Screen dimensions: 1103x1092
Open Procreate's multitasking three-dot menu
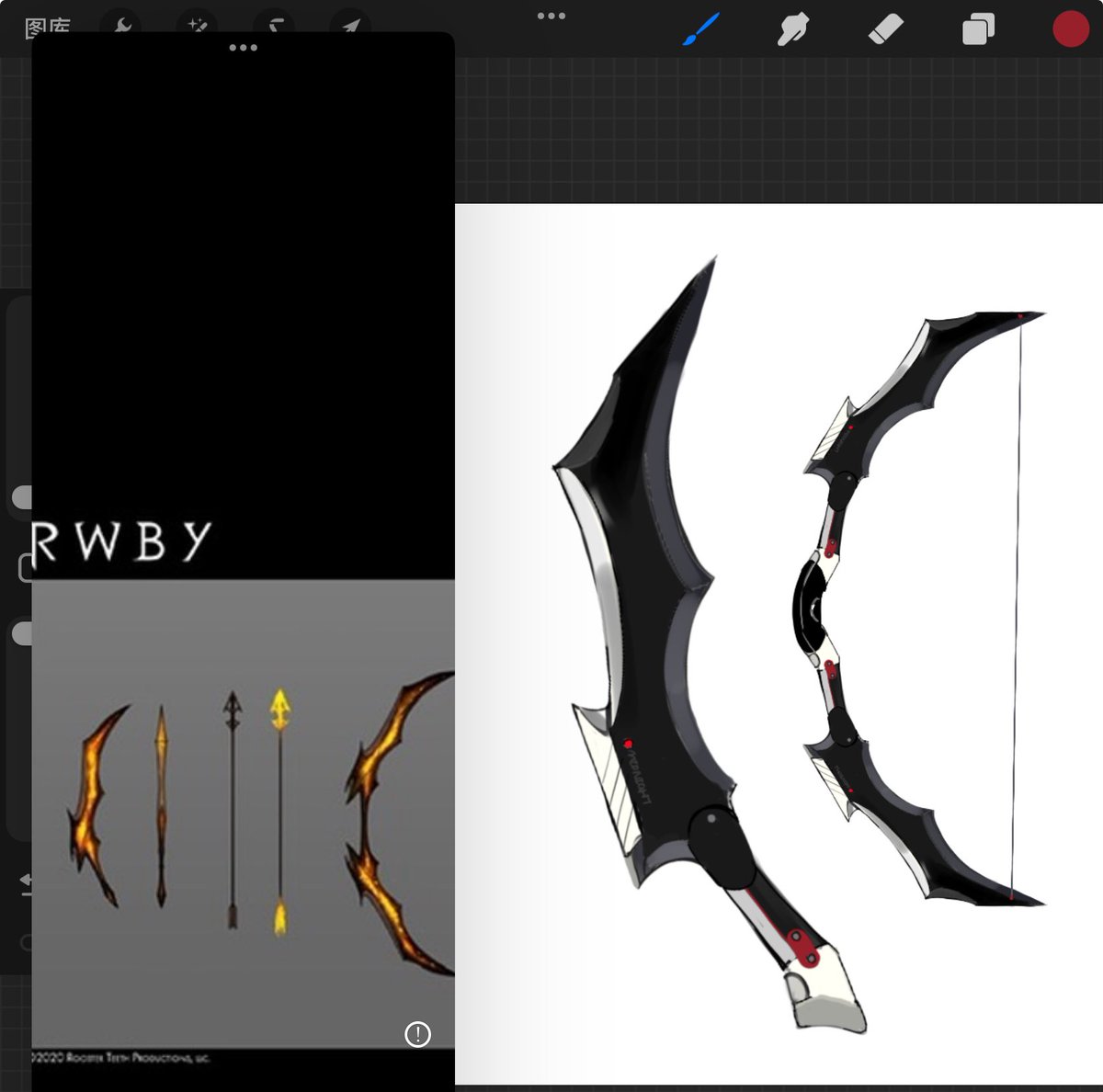click(x=551, y=16)
